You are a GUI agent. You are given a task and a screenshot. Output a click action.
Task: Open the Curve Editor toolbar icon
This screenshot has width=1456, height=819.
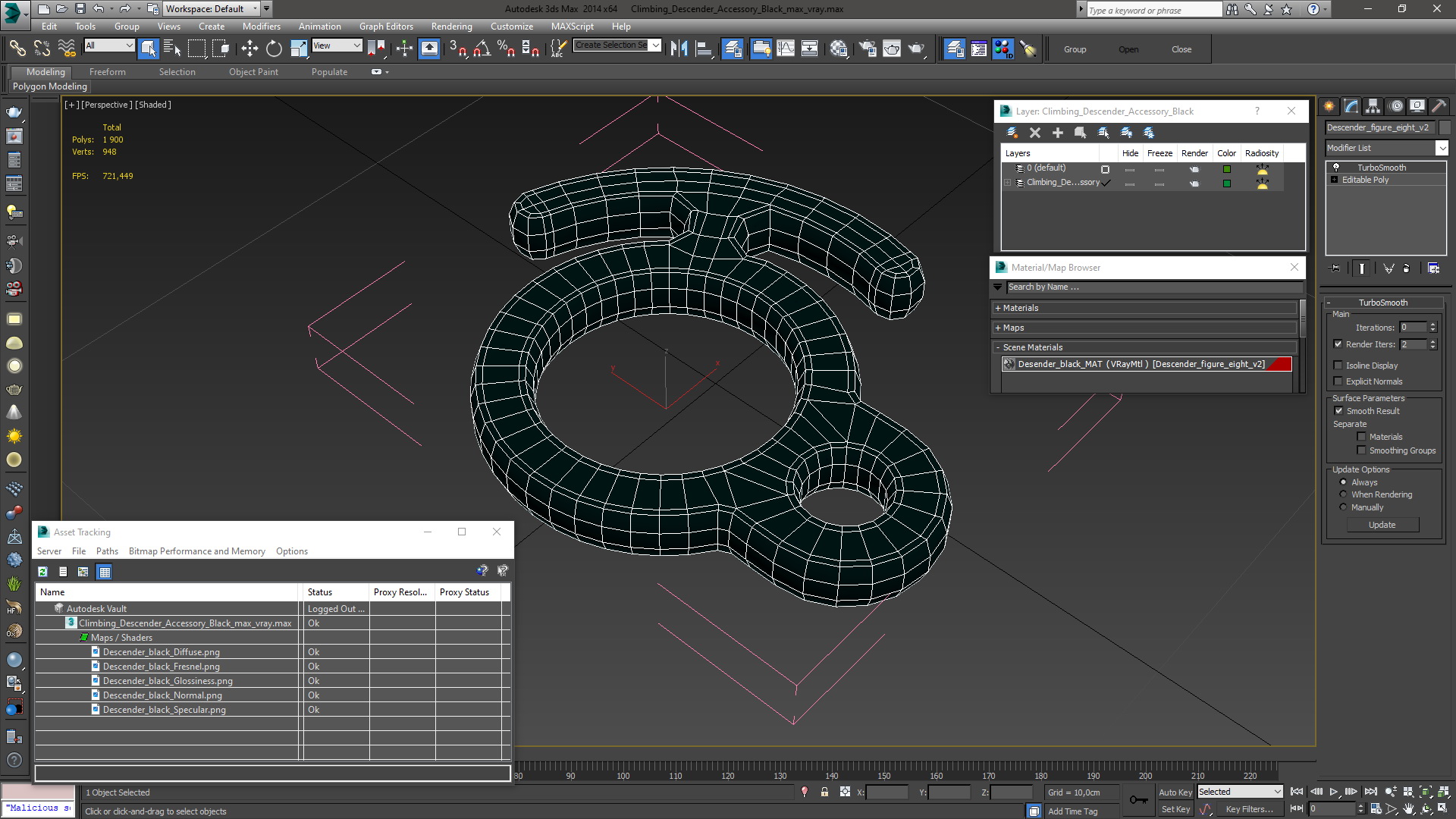point(786,49)
